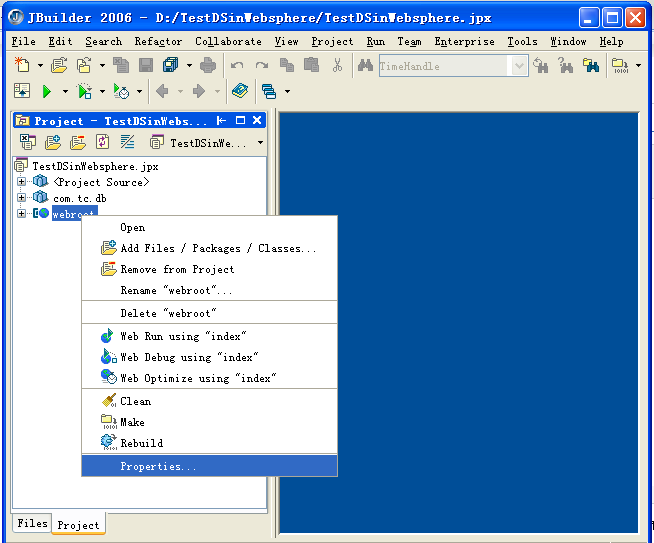Click the green Run Project arrow
The height and width of the screenshot is (543, 654).
point(47,91)
